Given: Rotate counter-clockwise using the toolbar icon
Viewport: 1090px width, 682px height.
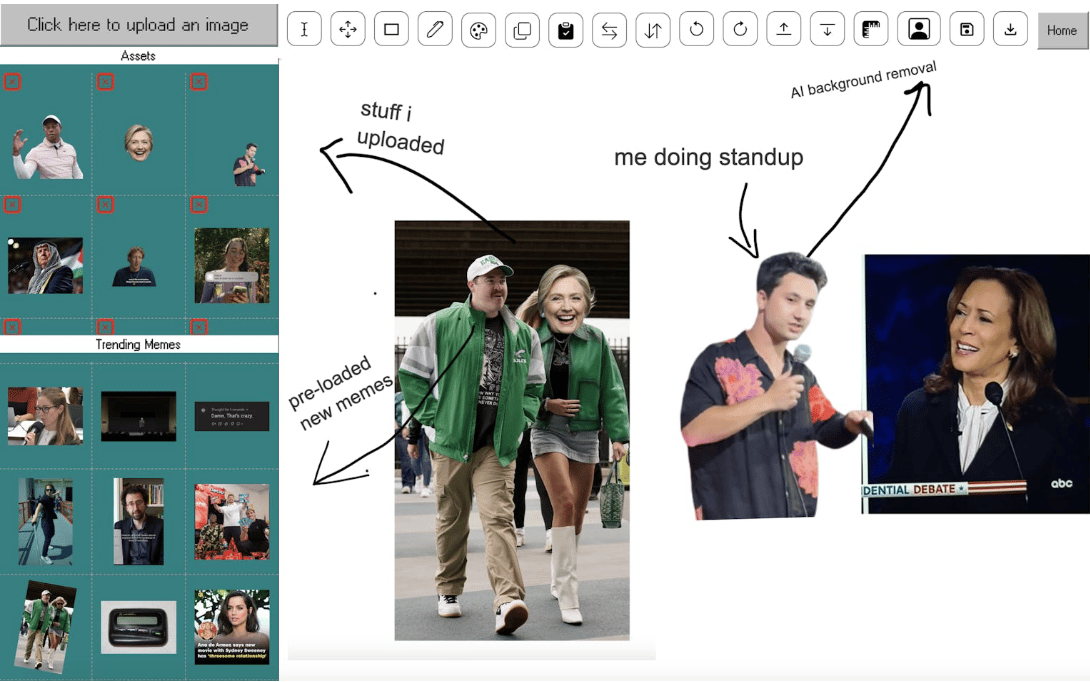Looking at the screenshot, I should 697,29.
